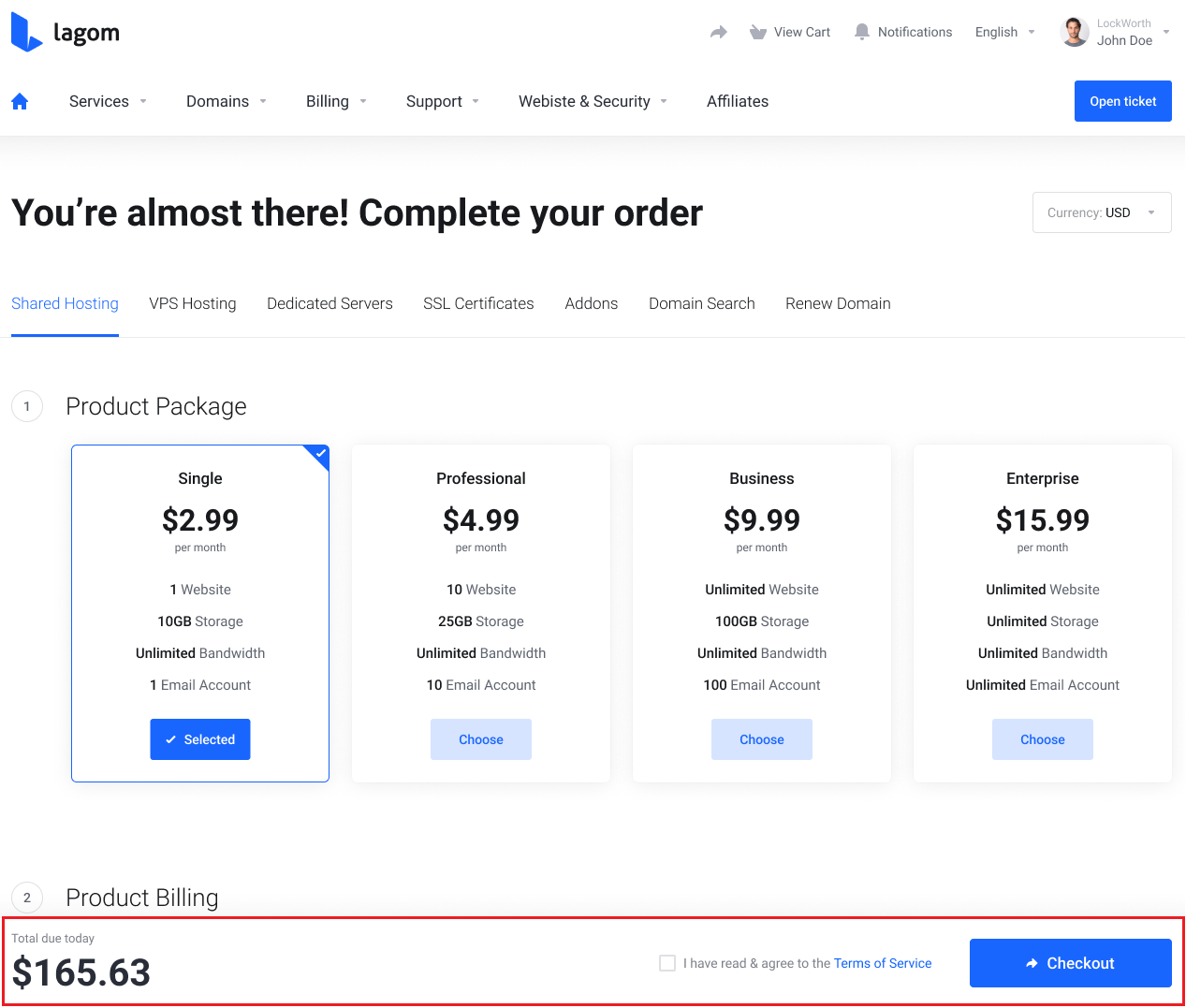Viewport: 1186px width, 1008px height.
Task: Click the blue checkmark corner on Single card
Action: coord(319,455)
